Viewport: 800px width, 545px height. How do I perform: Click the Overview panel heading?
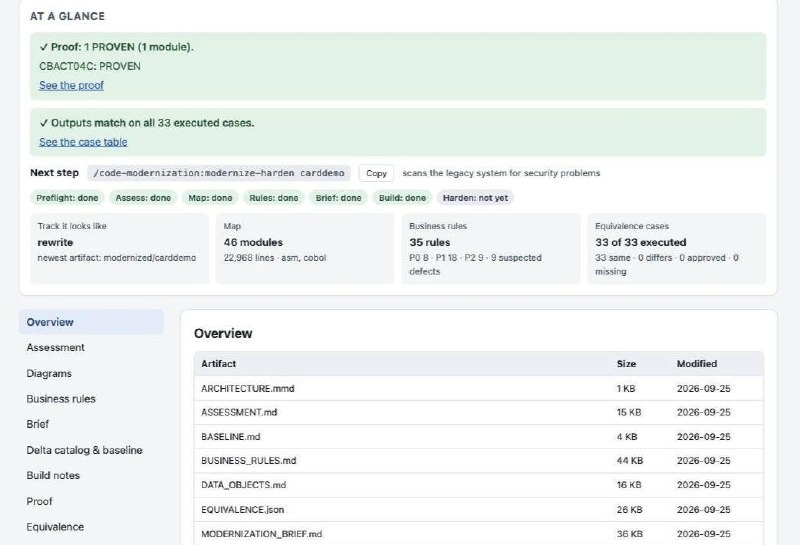pyautogui.click(x=223, y=333)
